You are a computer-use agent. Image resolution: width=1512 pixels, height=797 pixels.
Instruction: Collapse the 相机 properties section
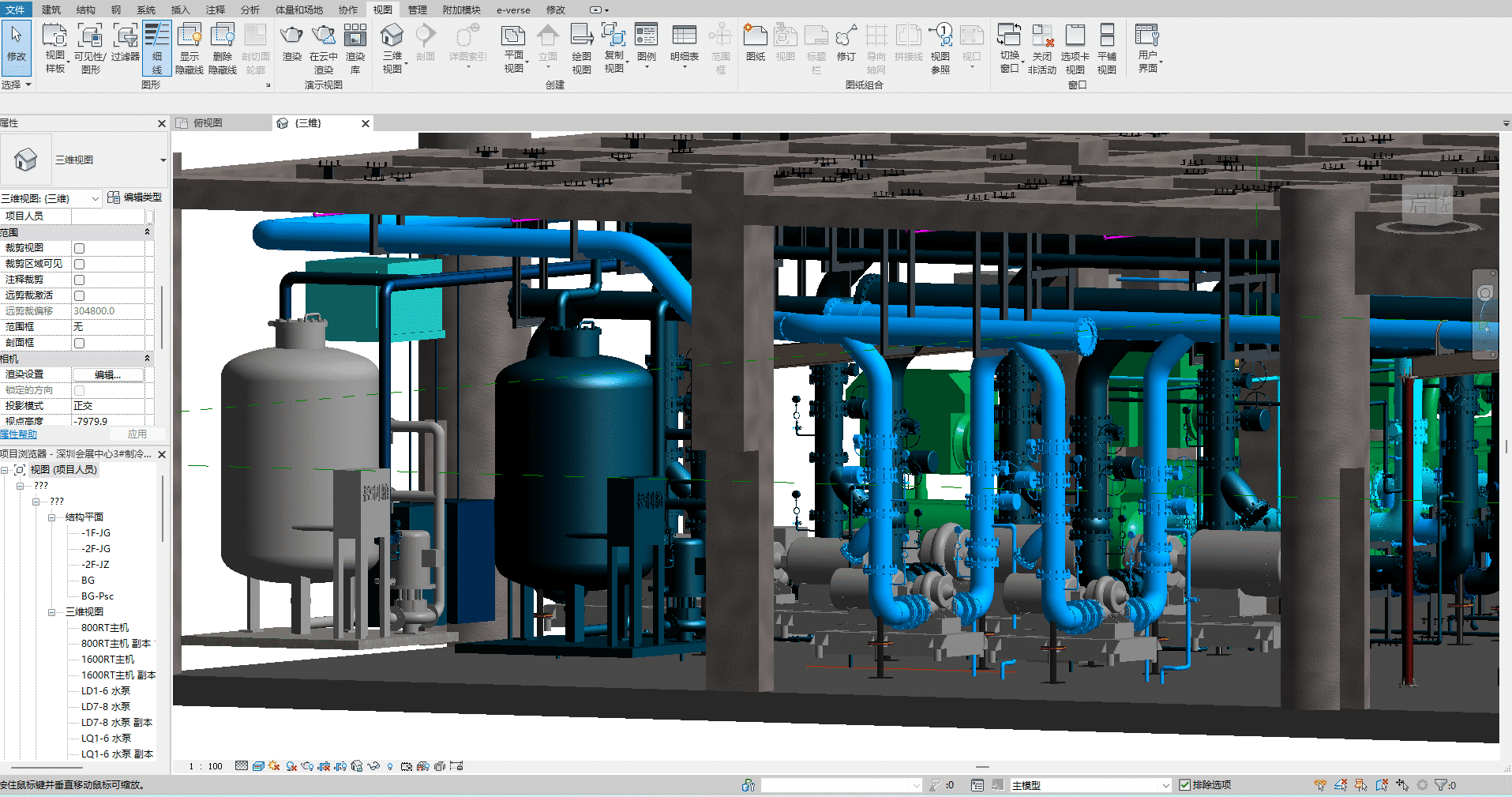[147, 359]
